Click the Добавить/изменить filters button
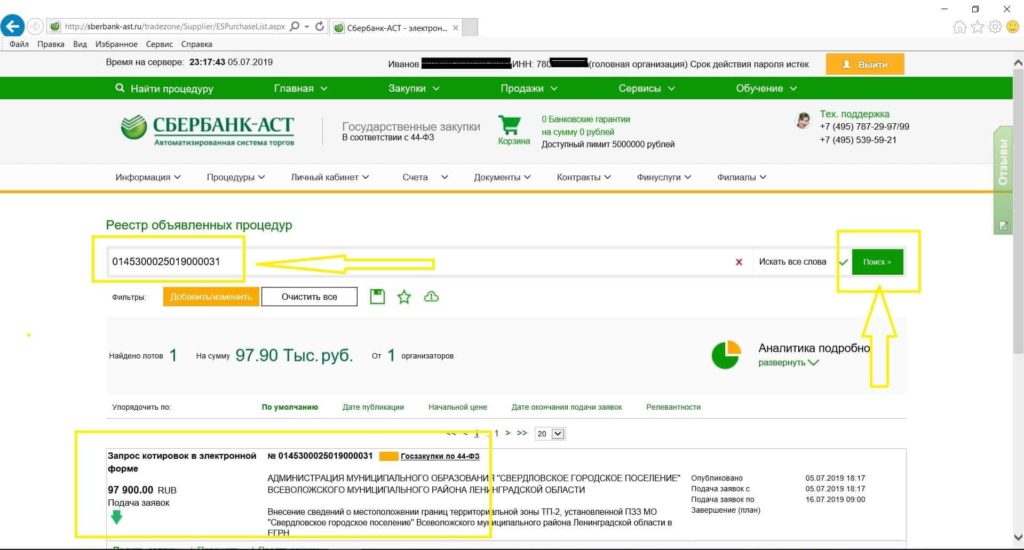Viewport: 1024px width, 550px height. click(211, 297)
